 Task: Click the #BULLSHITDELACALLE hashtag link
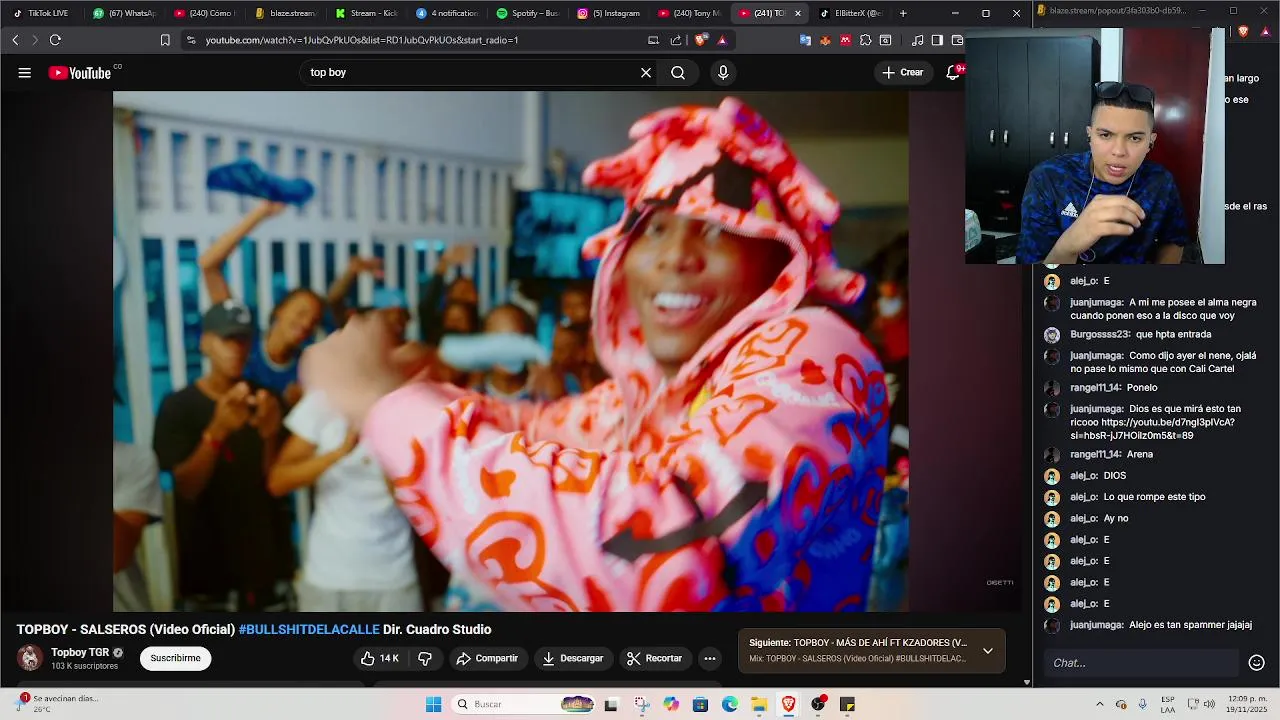[x=309, y=629]
